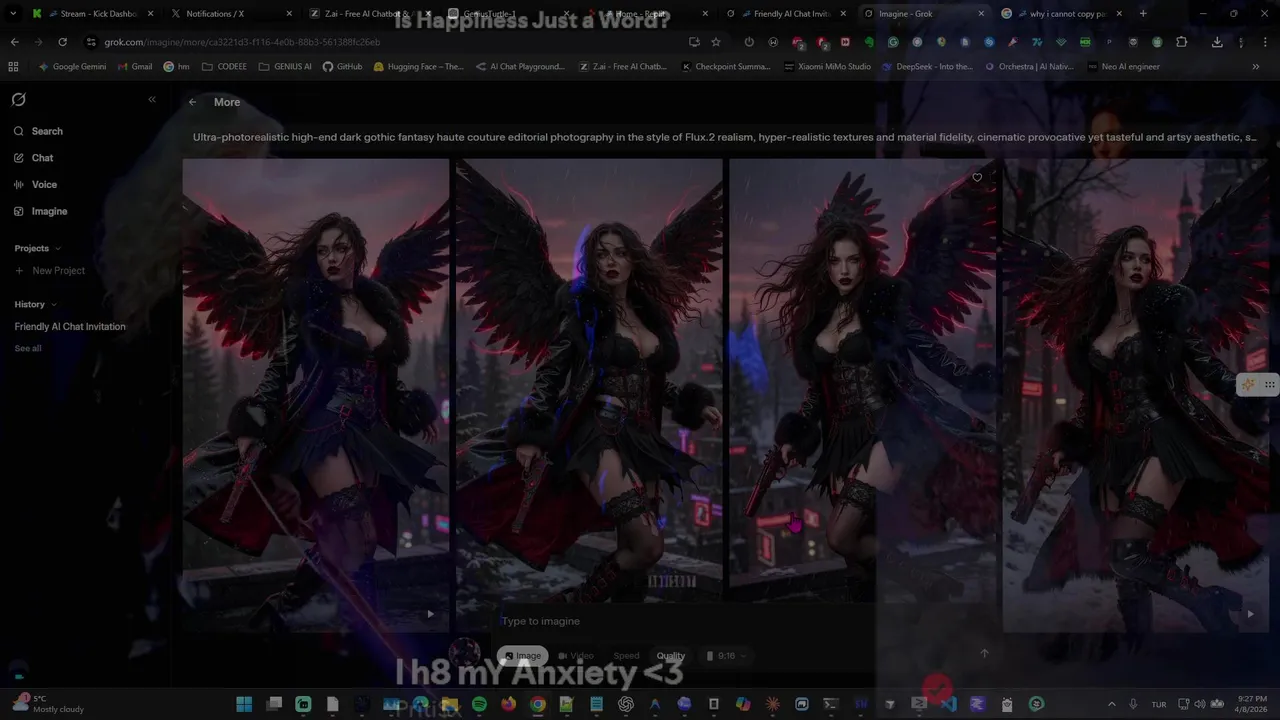The image size is (1280, 720).
Task: Play video from the first image's play icon
Action: [x=431, y=614]
